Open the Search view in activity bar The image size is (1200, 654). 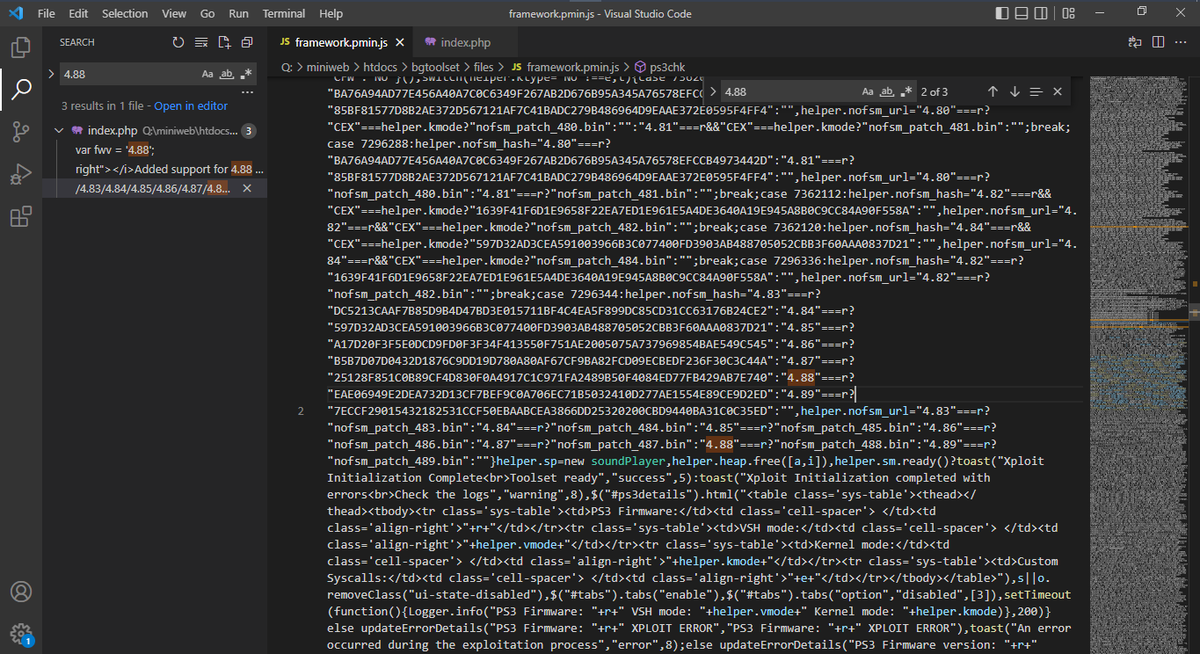point(21,90)
